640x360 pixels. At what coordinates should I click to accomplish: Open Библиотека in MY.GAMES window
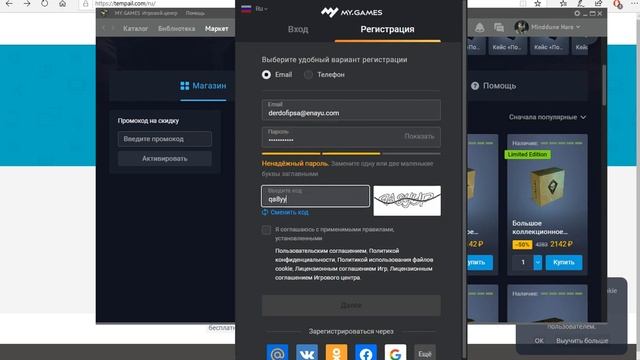(x=176, y=29)
